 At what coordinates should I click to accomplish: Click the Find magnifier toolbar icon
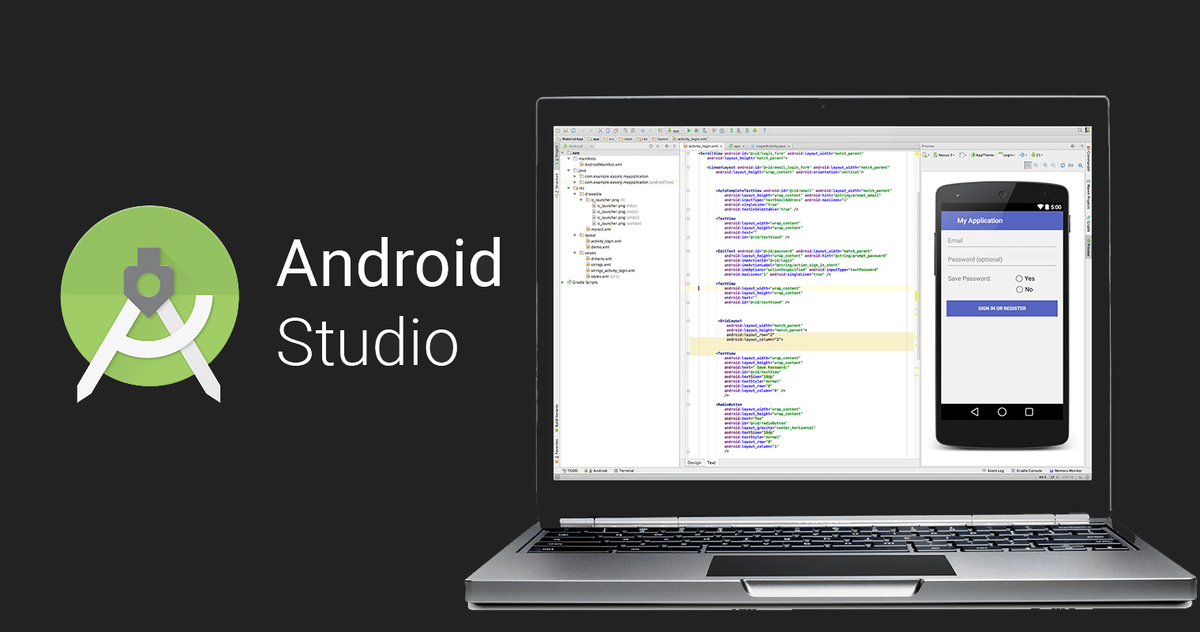click(x=625, y=131)
